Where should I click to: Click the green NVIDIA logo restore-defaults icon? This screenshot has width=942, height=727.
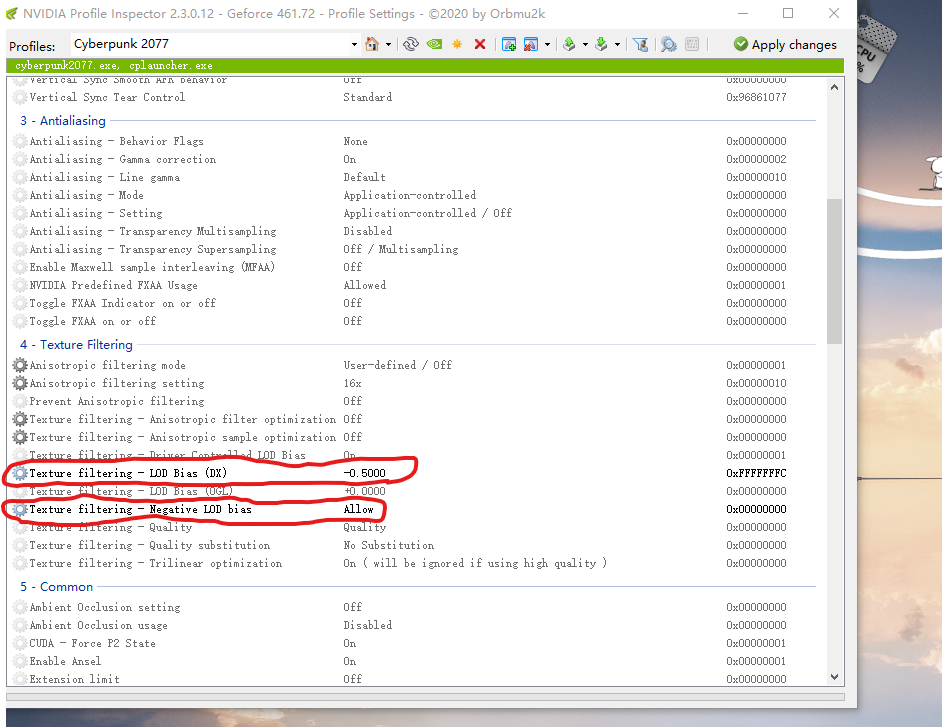coord(434,44)
